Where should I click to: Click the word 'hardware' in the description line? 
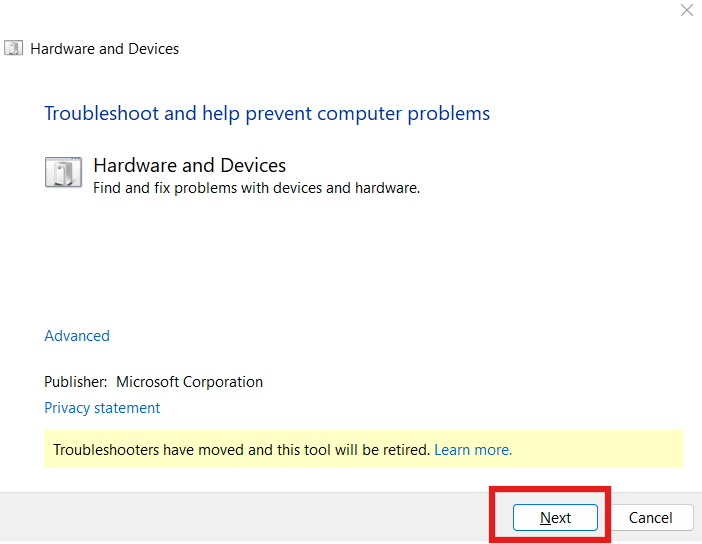[x=387, y=187]
